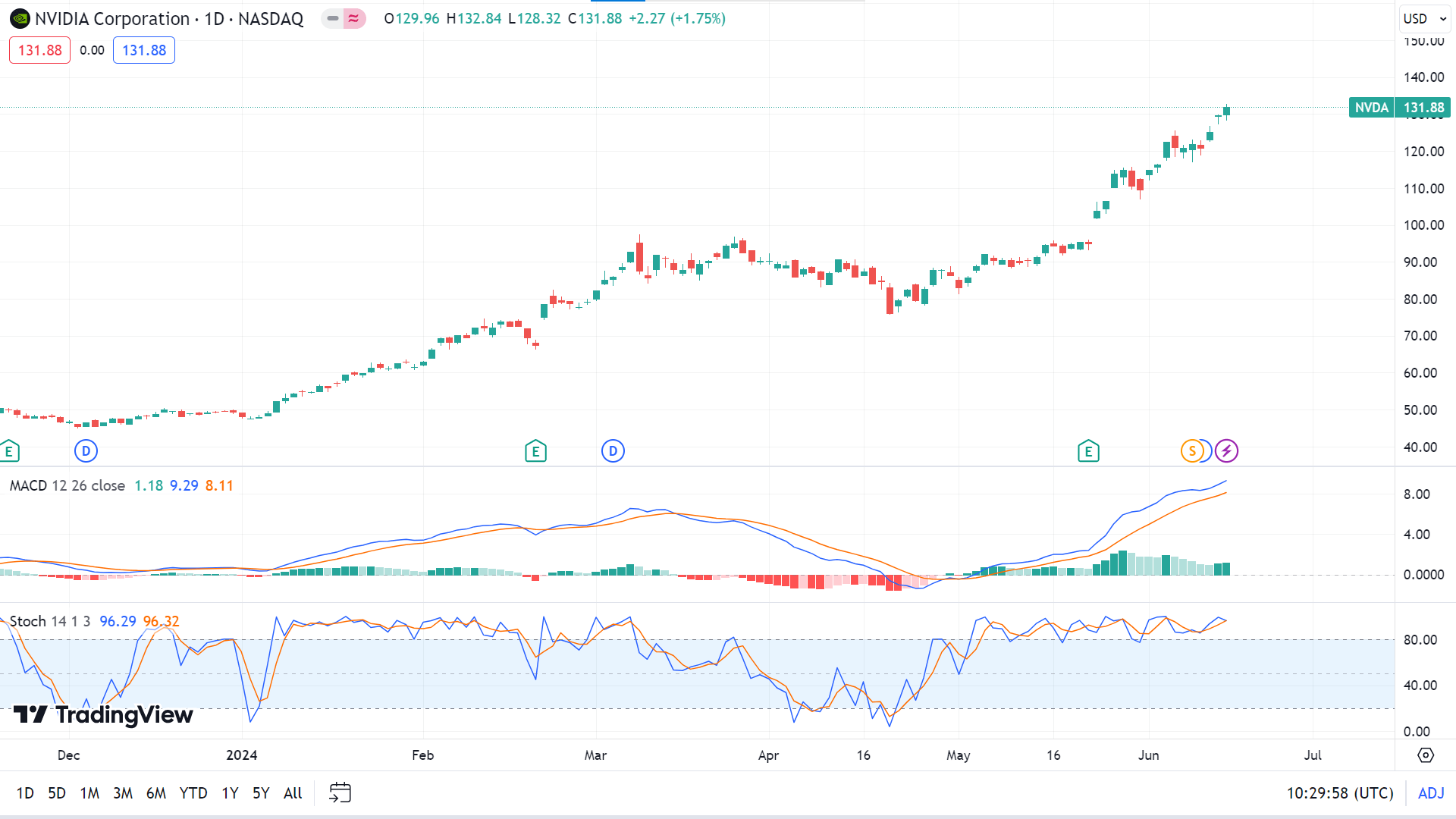Screen dimensions: 1456x819
Task: Click the orange split S marker
Action: click(1192, 451)
